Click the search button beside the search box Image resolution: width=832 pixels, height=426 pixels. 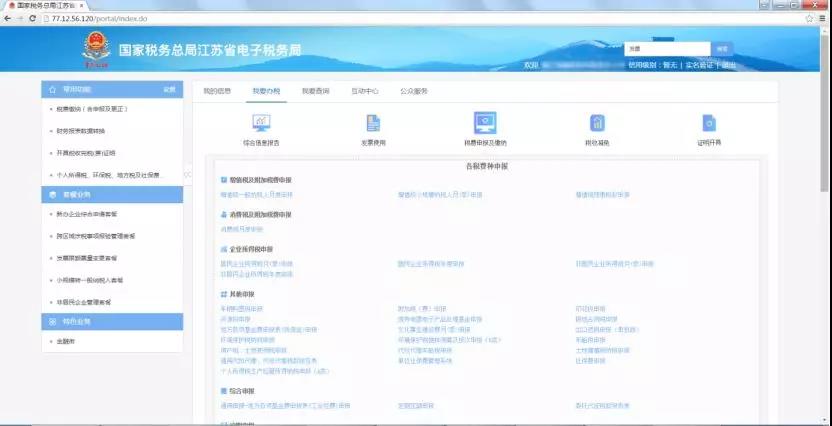pos(724,48)
